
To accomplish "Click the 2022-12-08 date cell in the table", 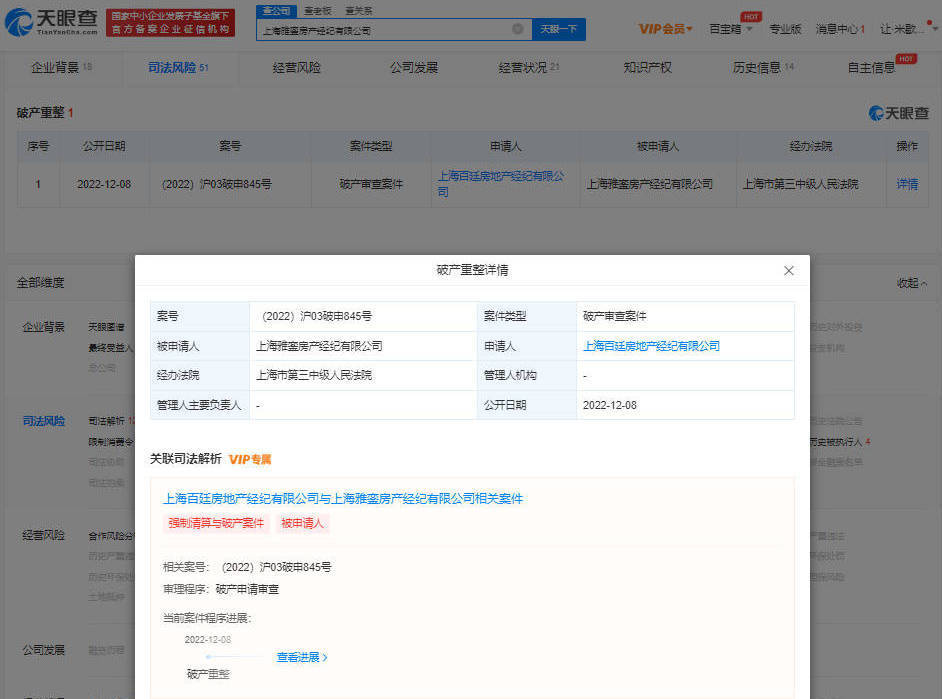I will [104, 184].
